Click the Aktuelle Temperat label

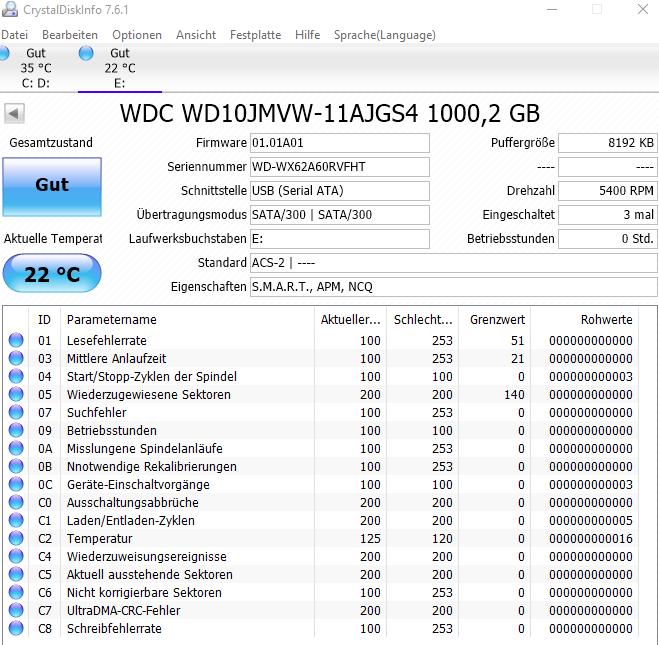point(53,239)
